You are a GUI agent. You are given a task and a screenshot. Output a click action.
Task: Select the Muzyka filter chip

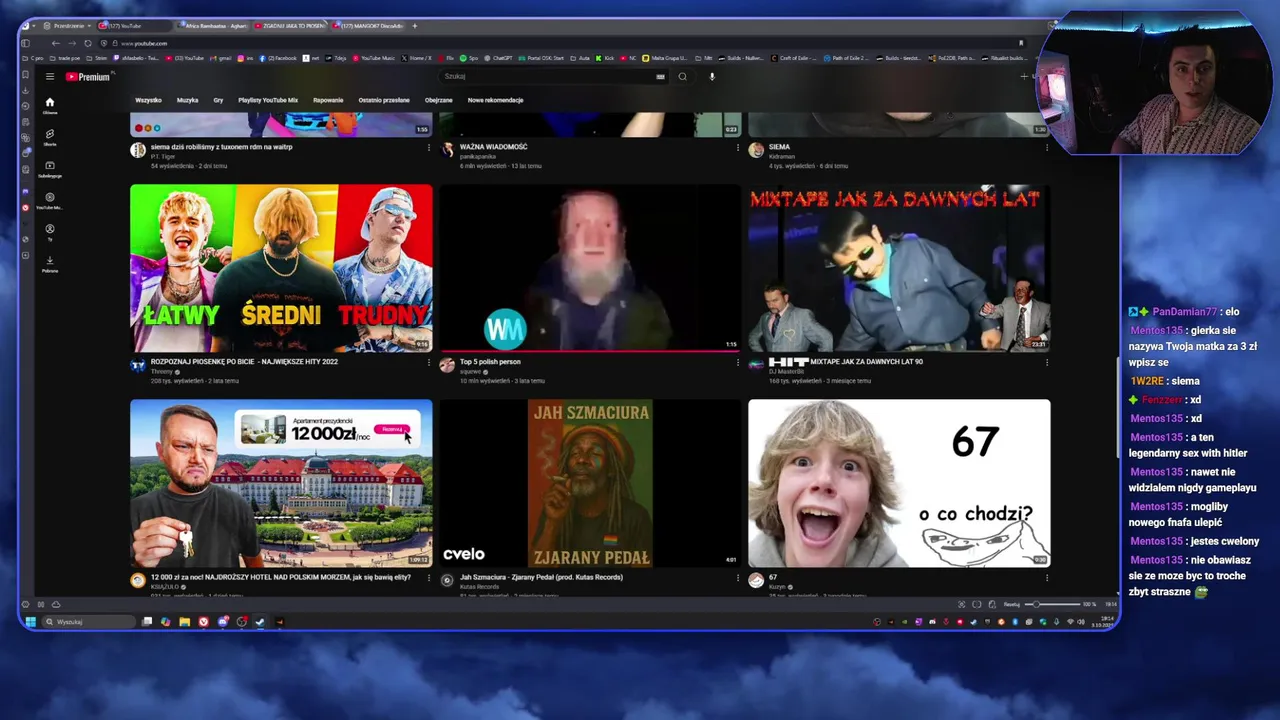[x=187, y=100]
